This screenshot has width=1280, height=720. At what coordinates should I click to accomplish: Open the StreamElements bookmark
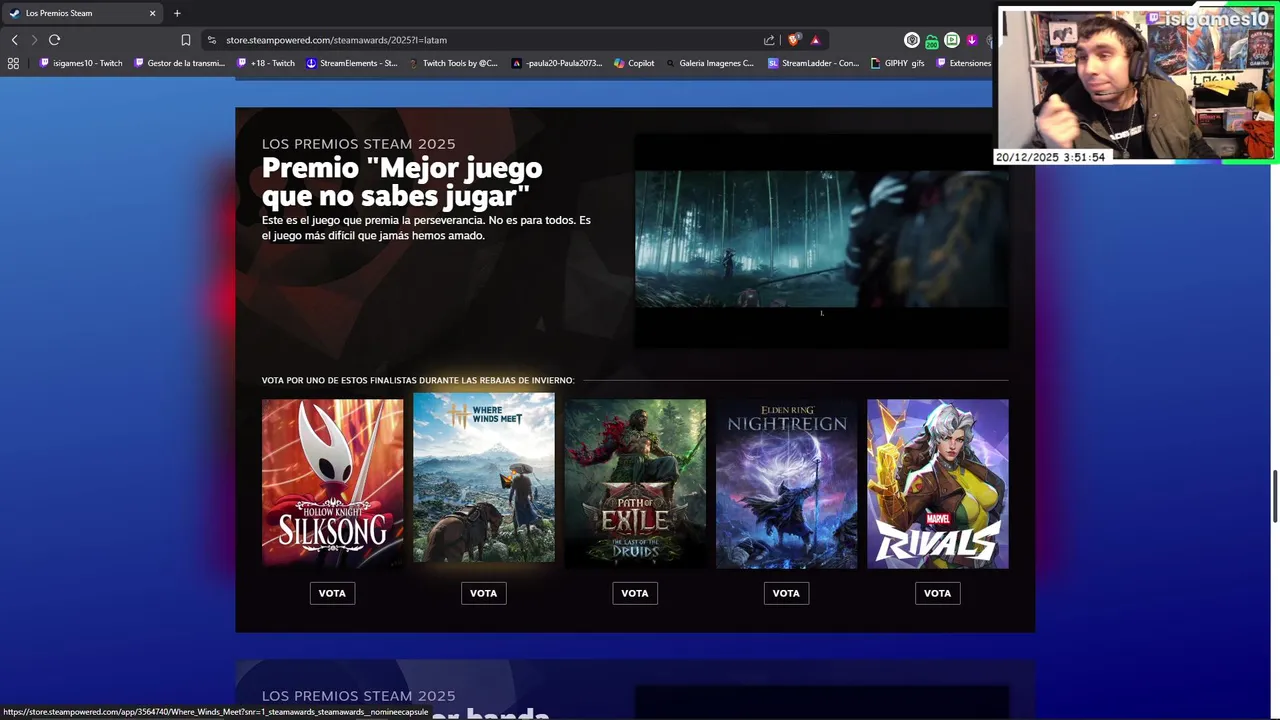352,63
